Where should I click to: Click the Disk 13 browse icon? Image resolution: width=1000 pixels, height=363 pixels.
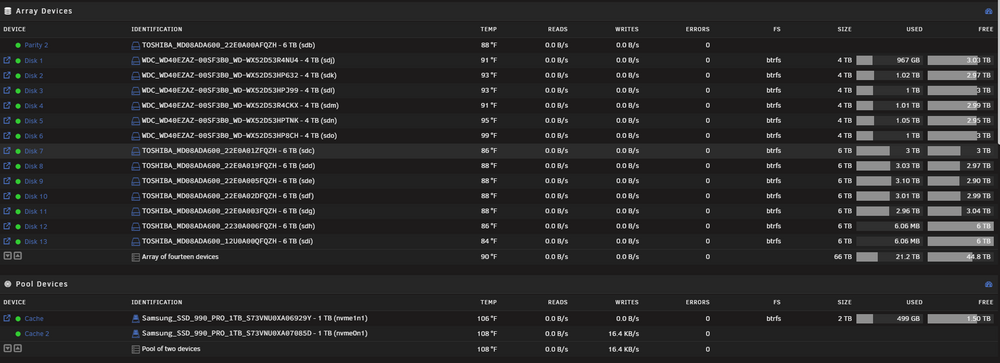pos(7,241)
